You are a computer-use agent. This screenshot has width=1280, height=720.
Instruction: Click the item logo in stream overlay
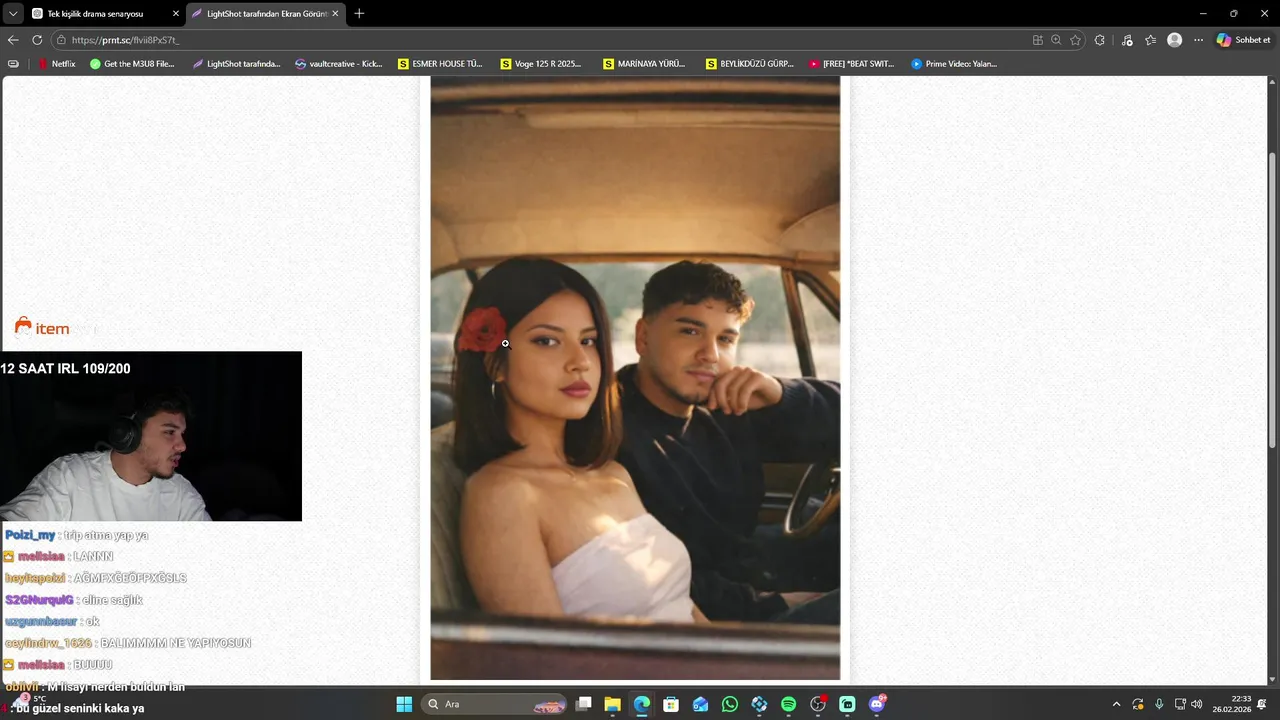42,327
